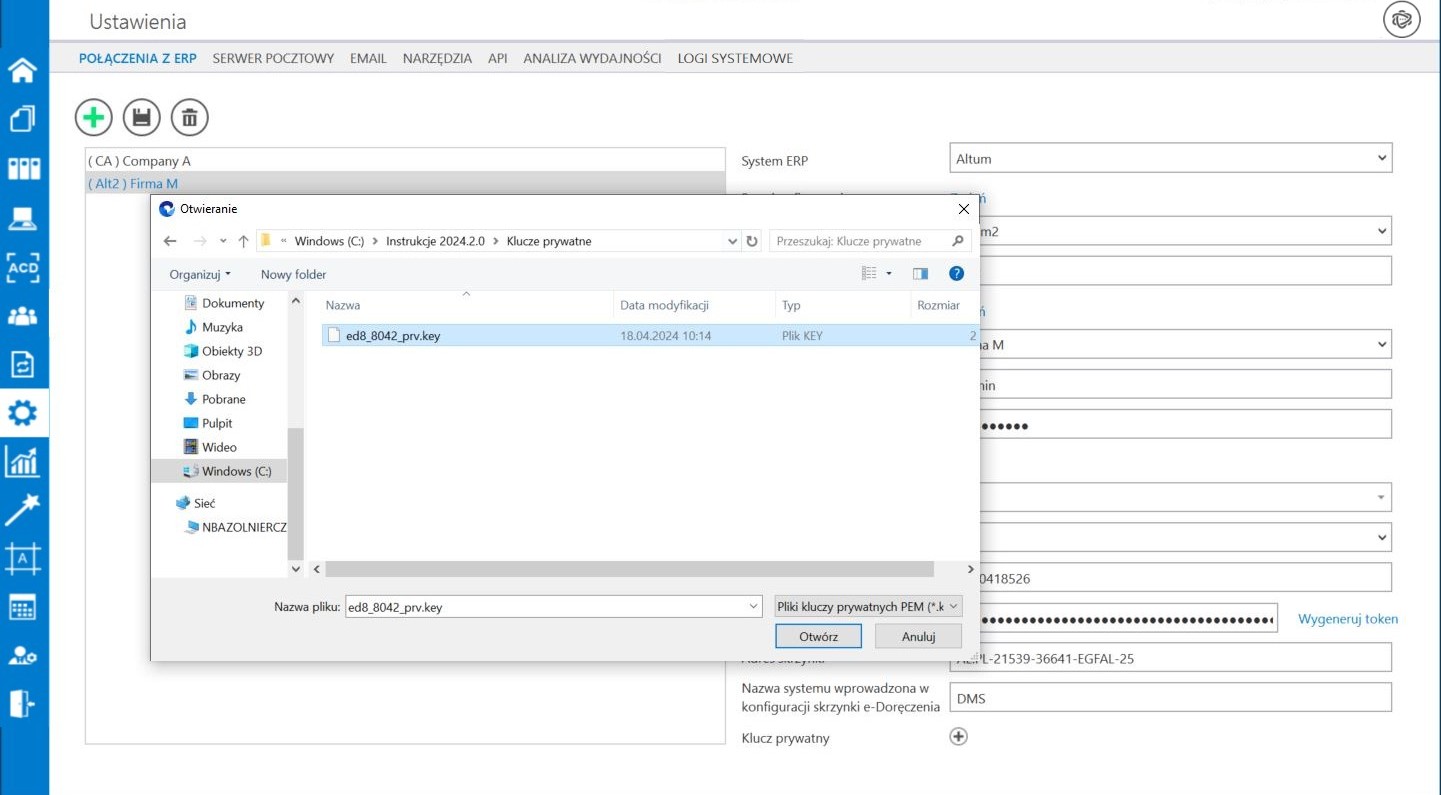
Task: Expand the Organizuj menu
Action: pyautogui.click(x=200, y=274)
